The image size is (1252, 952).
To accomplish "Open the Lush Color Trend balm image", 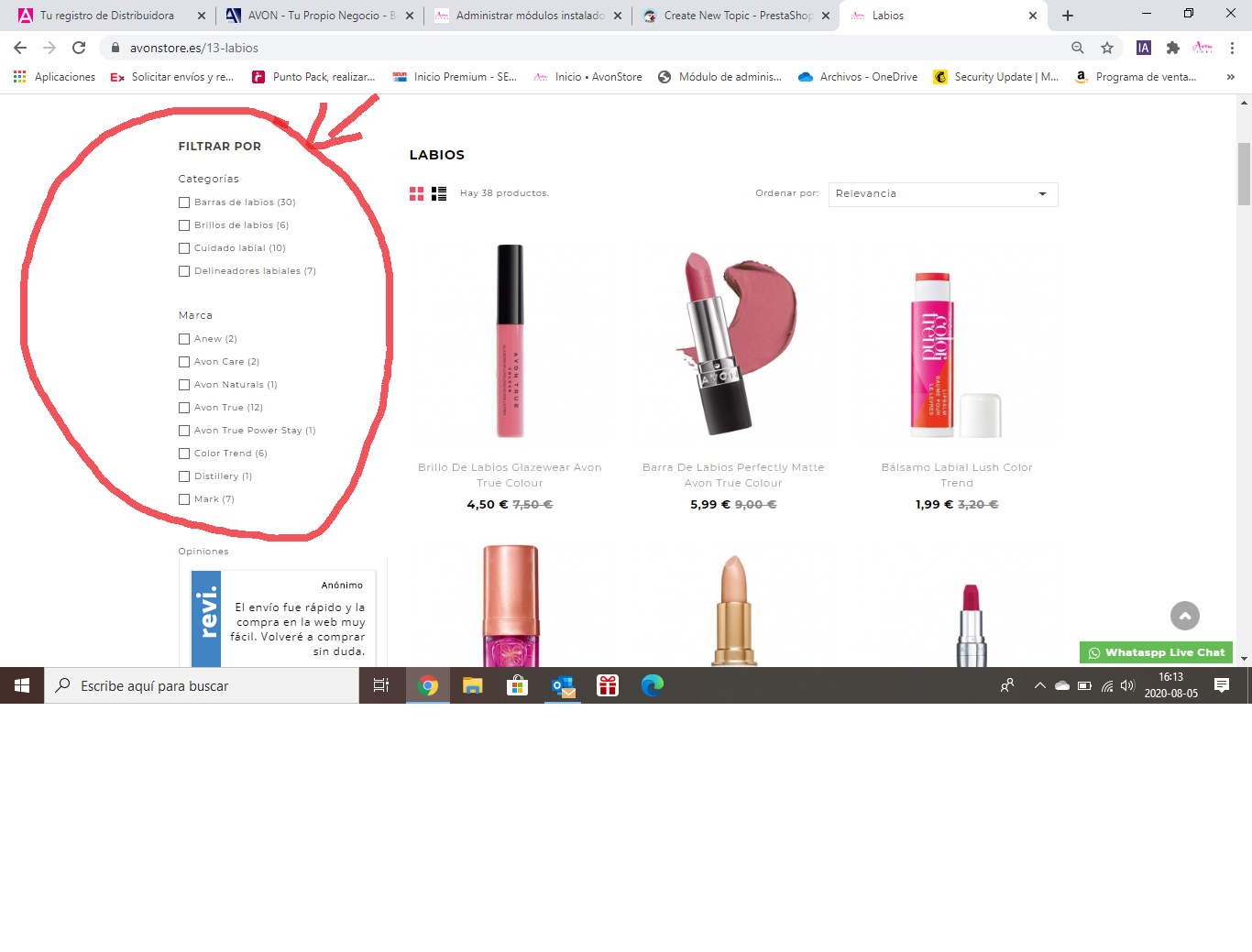I will pos(957,341).
